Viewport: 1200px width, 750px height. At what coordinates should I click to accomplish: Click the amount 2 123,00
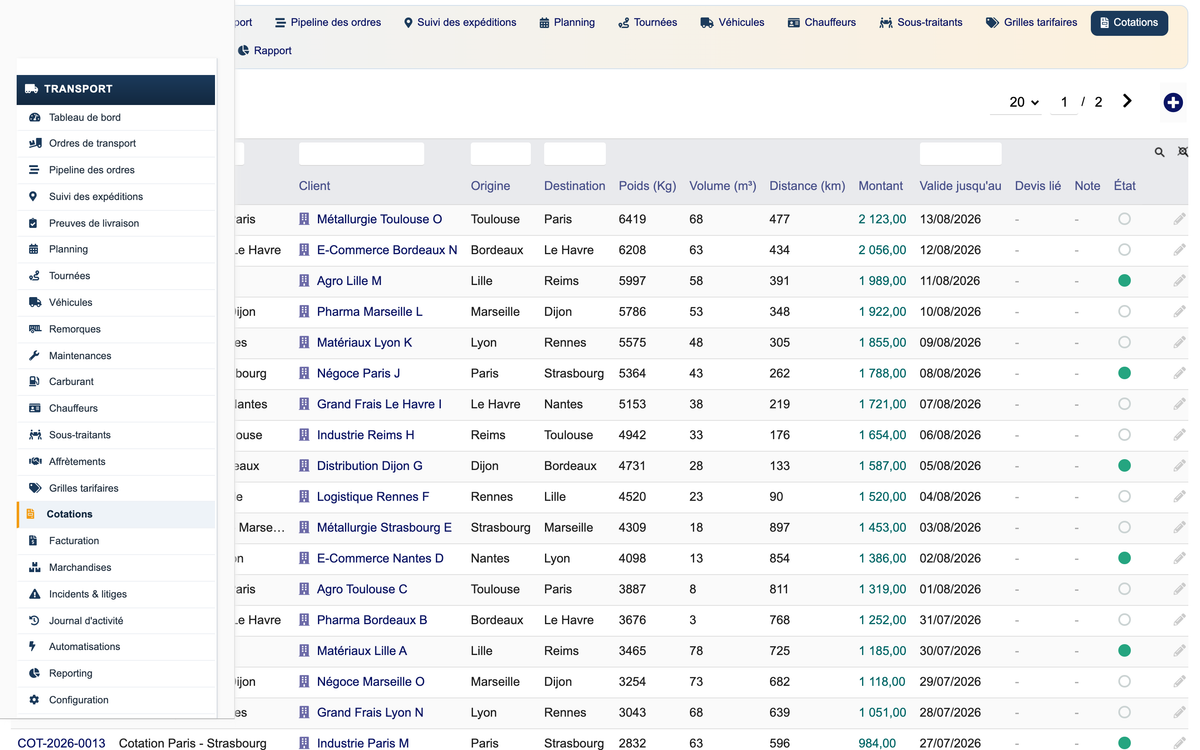pyautogui.click(x=882, y=219)
